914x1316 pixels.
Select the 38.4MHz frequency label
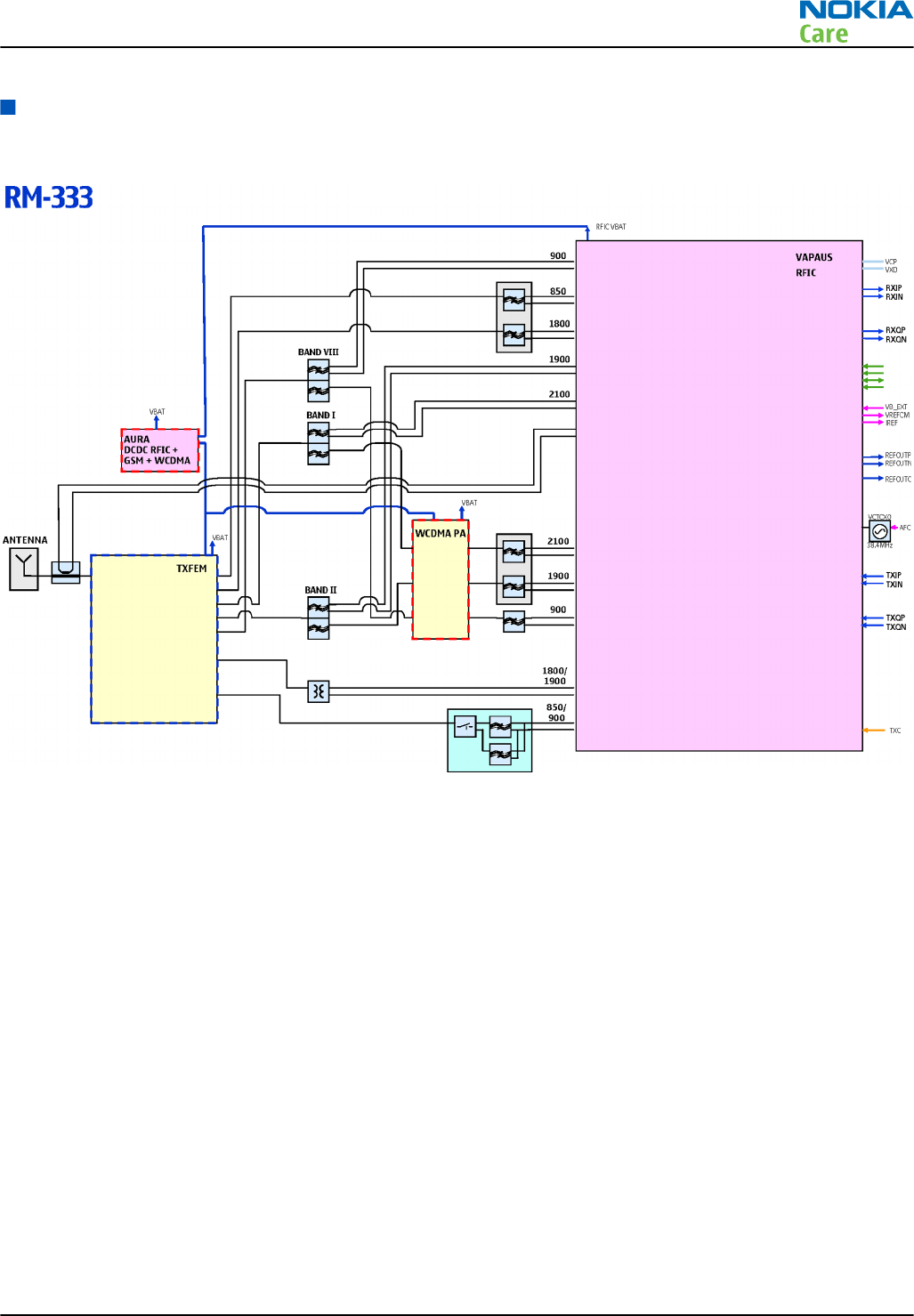(879, 545)
